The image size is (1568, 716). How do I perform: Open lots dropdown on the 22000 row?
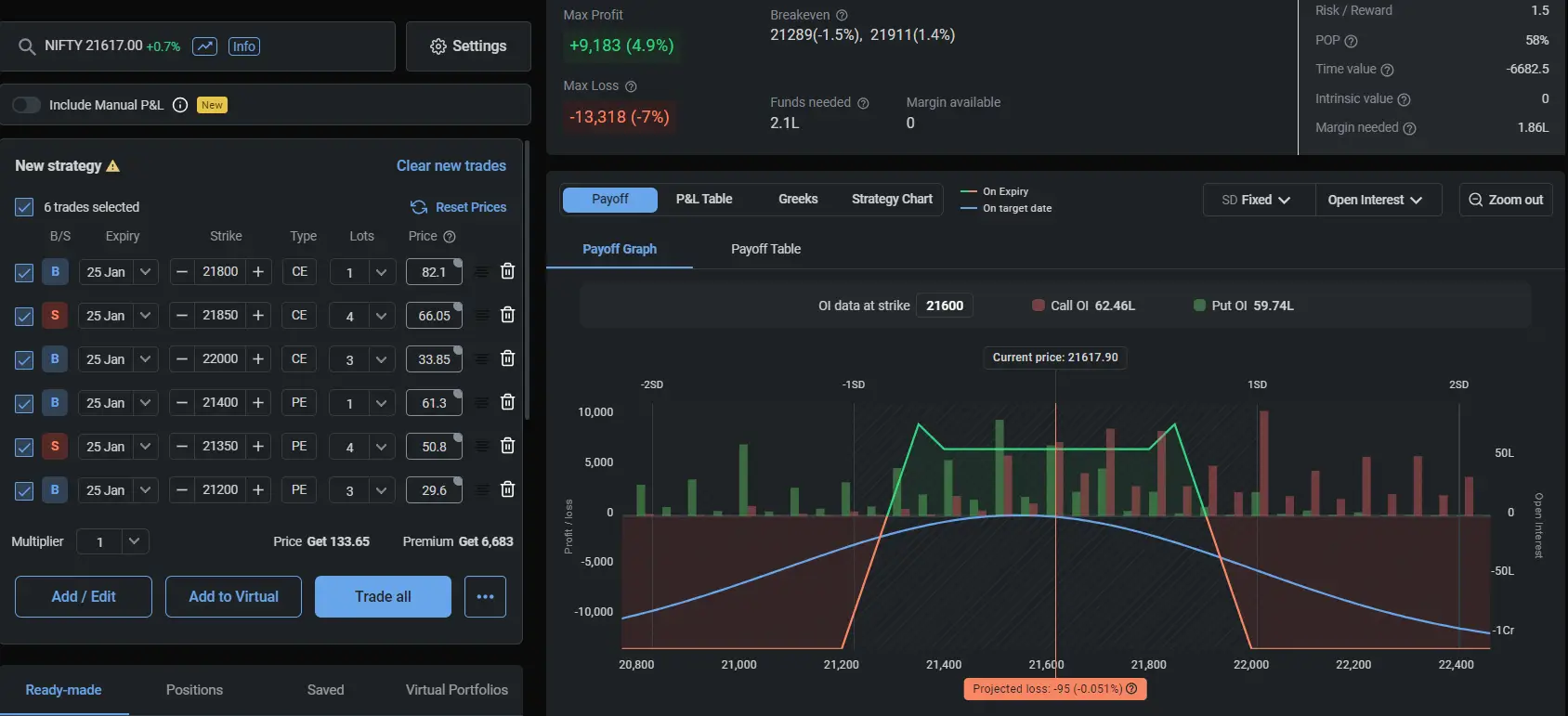click(381, 359)
